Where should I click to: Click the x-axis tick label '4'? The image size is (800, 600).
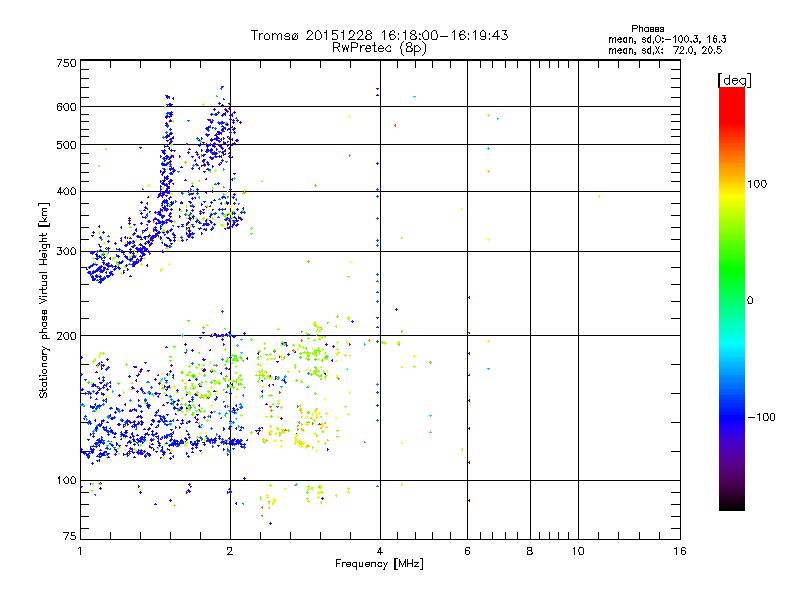click(380, 551)
